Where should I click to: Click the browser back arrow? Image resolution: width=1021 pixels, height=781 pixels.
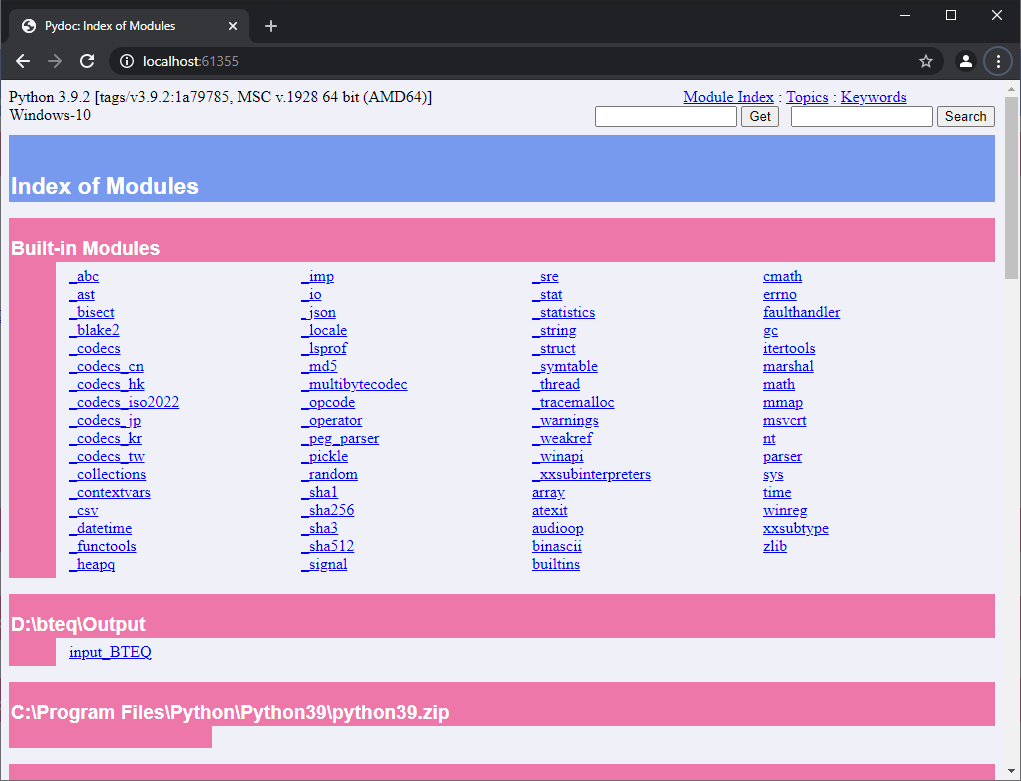pyautogui.click(x=22, y=61)
